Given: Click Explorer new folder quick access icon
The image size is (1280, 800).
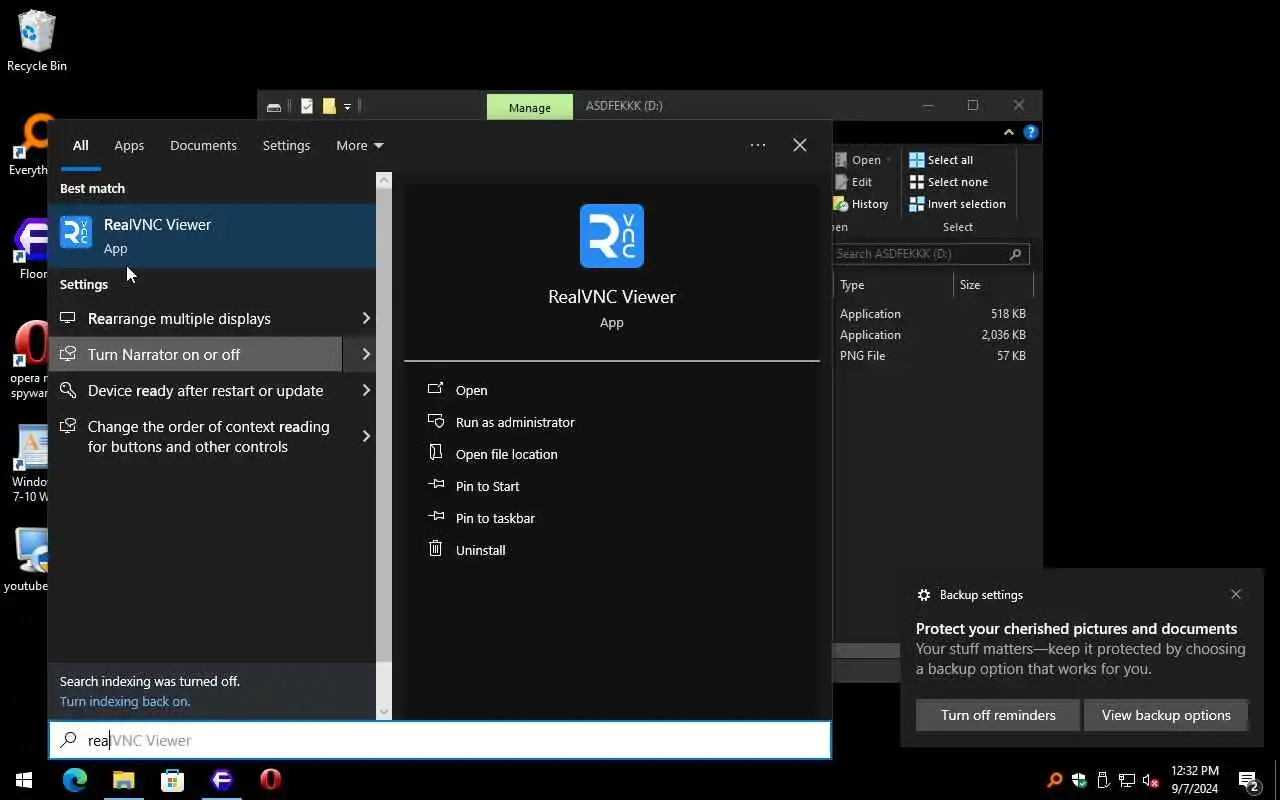Looking at the screenshot, I should (x=329, y=106).
